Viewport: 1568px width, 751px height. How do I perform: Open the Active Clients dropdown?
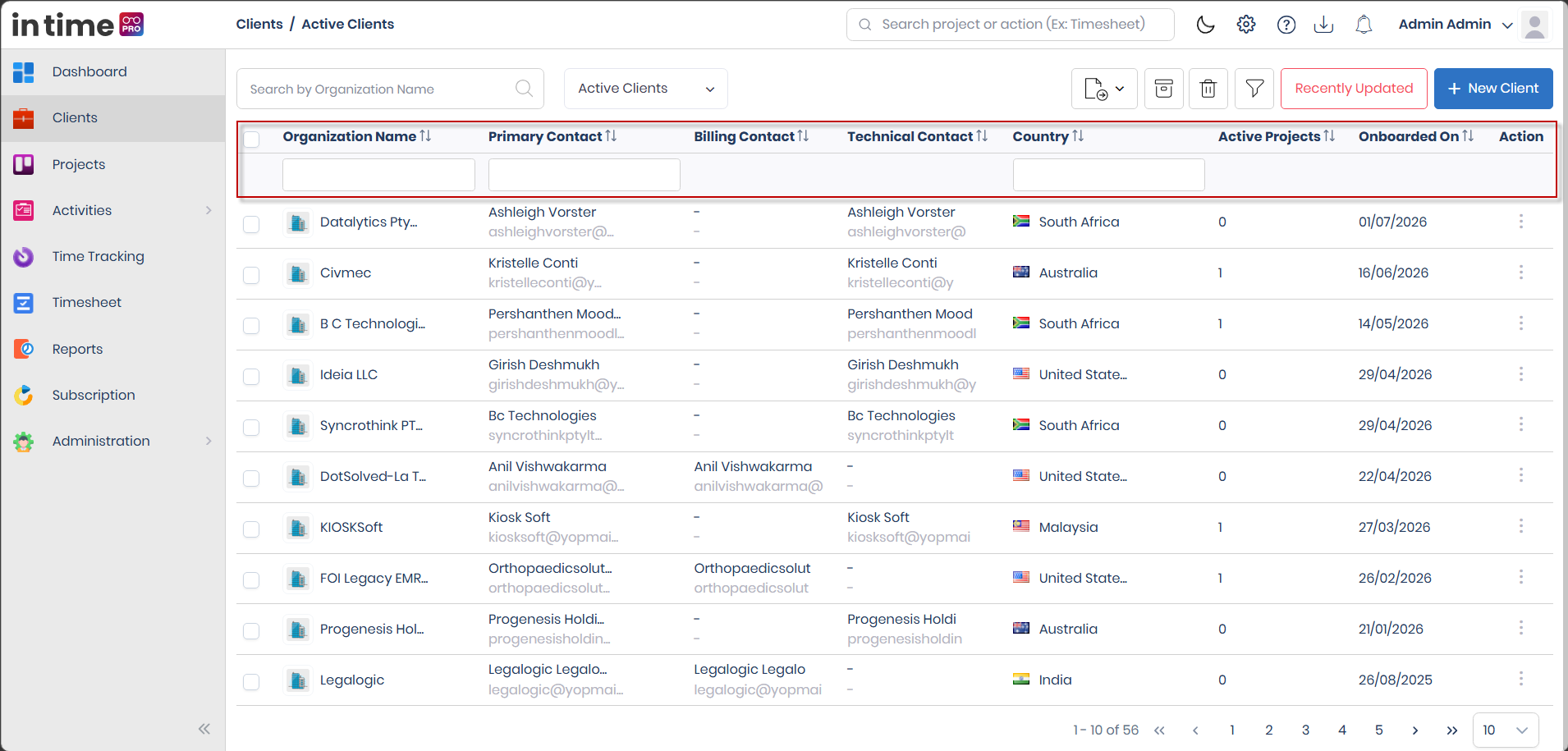click(646, 89)
